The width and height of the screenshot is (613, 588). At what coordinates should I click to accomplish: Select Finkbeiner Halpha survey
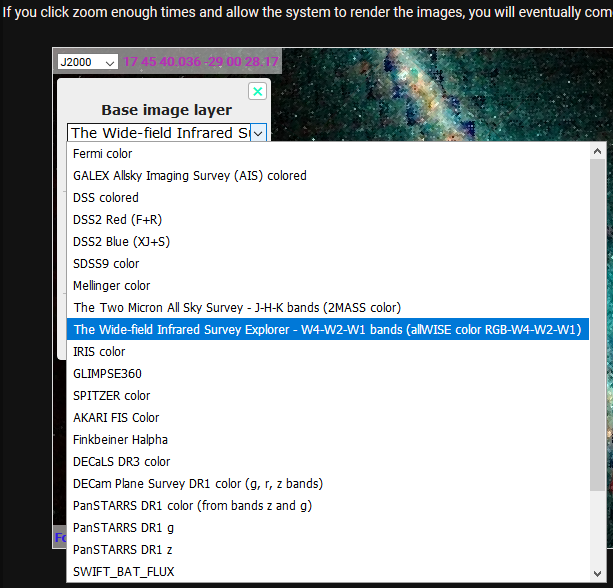pos(121,440)
